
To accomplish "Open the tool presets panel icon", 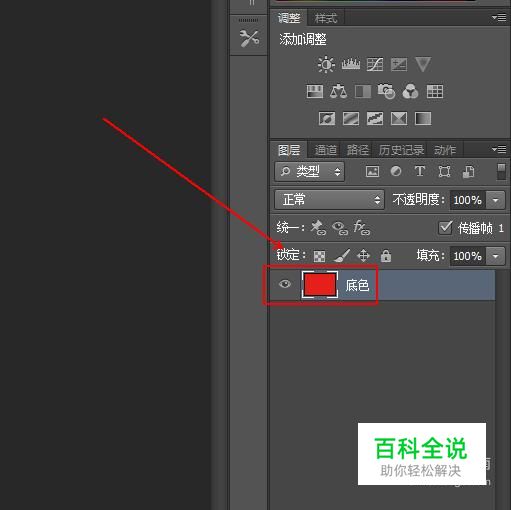I will (249, 38).
